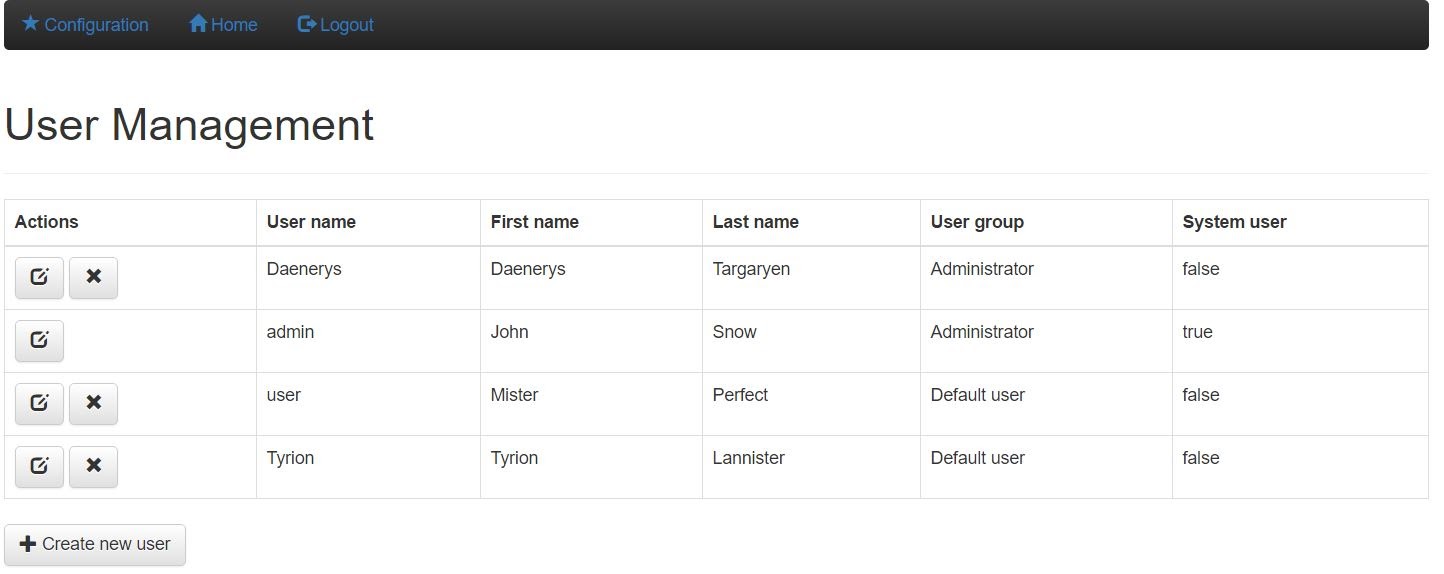Click the logout arrow icon
Viewport: 1444px width, 574px height.
pyautogui.click(x=307, y=23)
